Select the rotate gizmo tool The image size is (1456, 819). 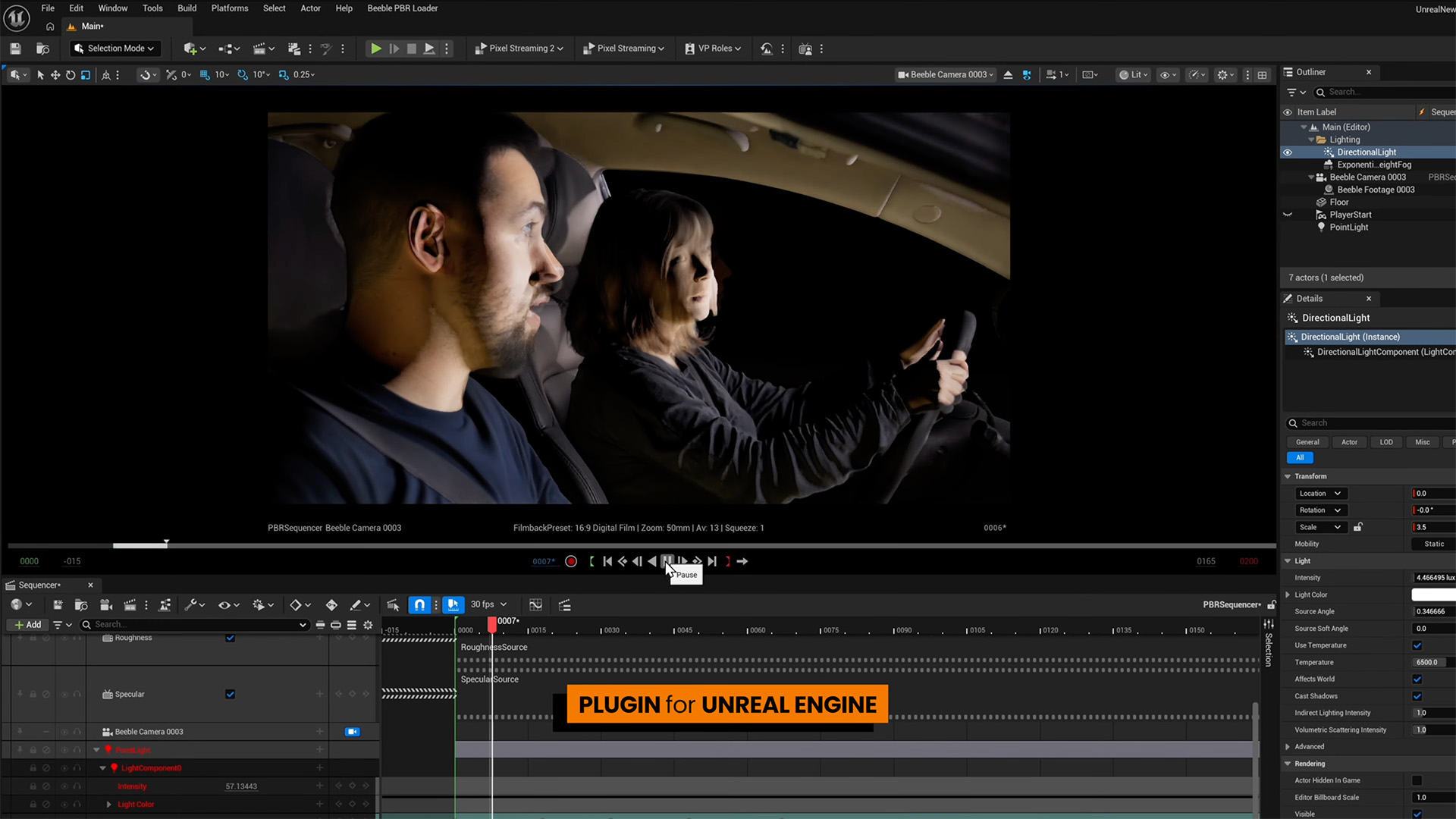[x=71, y=75]
